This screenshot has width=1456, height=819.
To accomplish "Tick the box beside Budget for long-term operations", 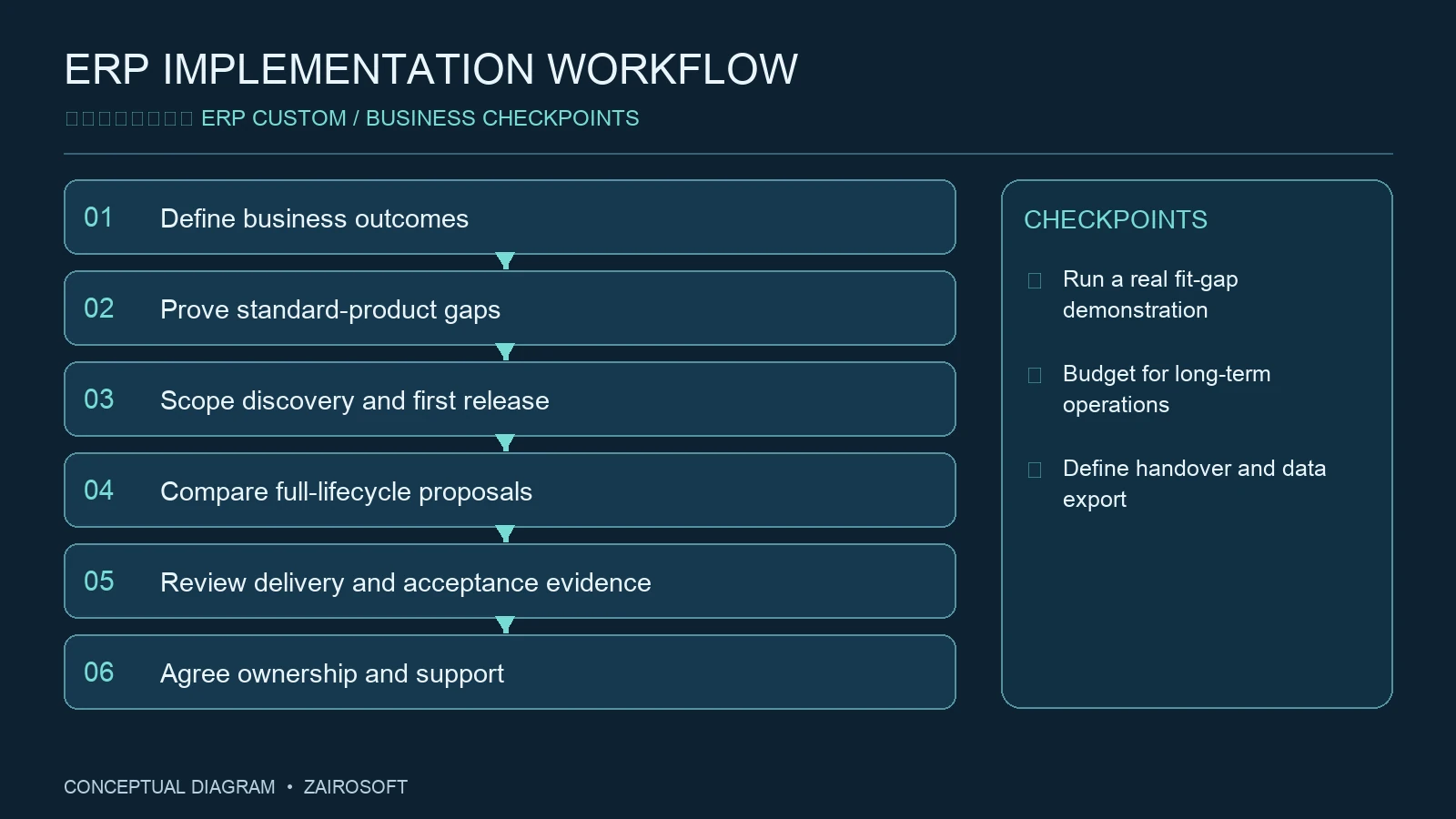I will pos(1035,375).
